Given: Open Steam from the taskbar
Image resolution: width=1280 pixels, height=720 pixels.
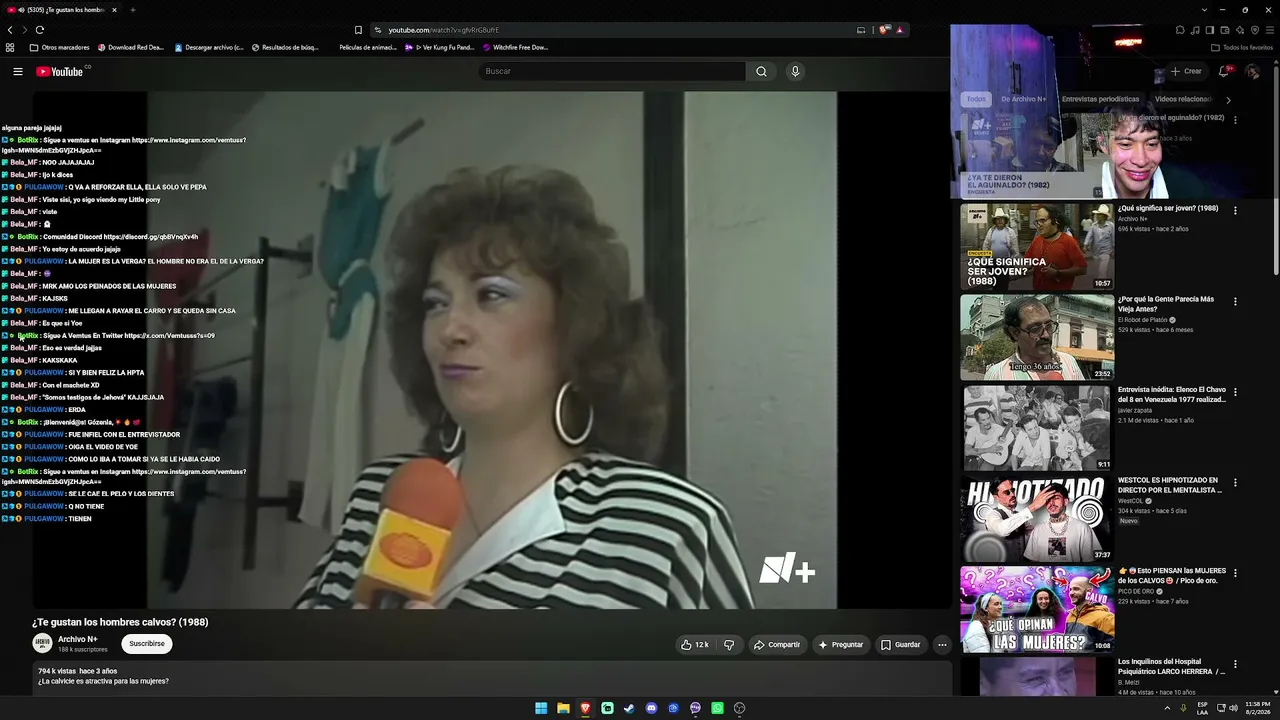Looking at the screenshot, I should pos(629,708).
